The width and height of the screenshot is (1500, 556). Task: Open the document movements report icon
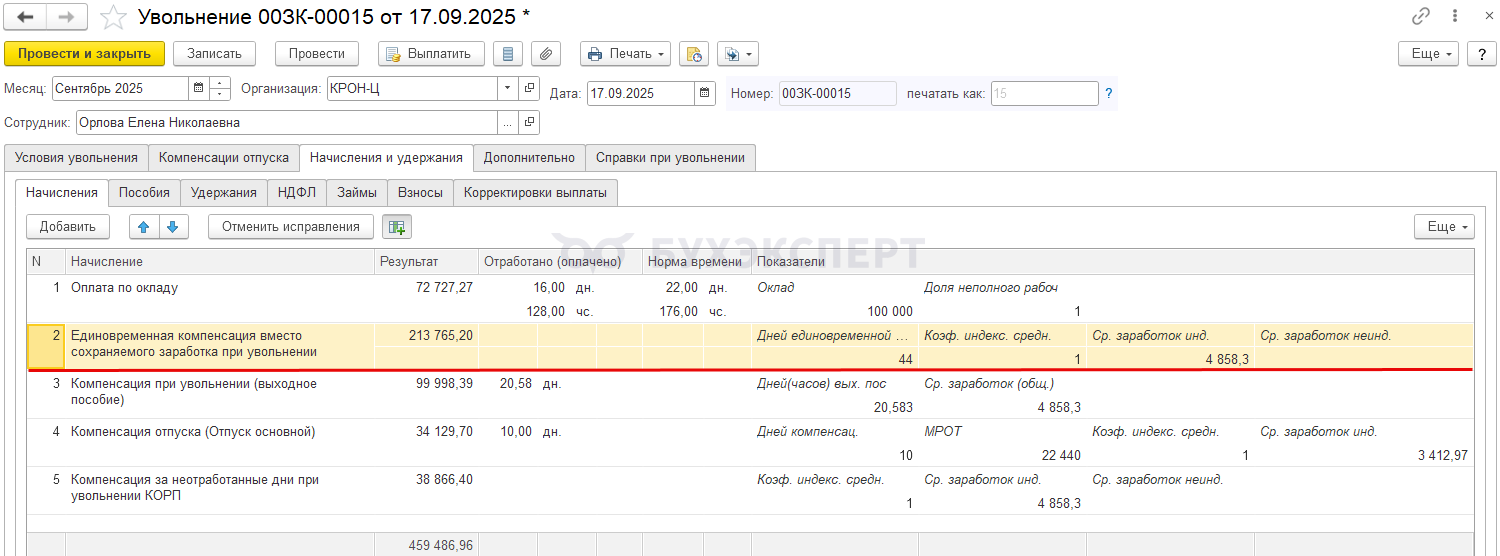tap(510, 53)
